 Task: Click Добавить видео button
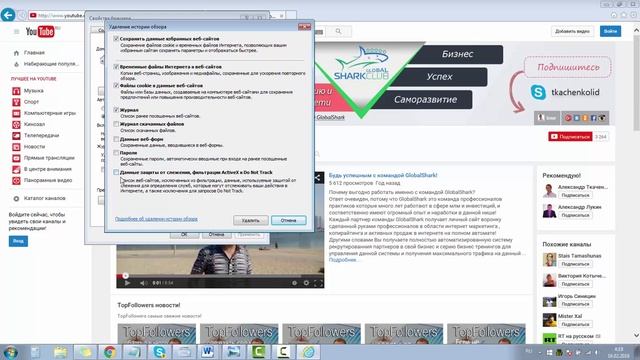click(x=572, y=31)
